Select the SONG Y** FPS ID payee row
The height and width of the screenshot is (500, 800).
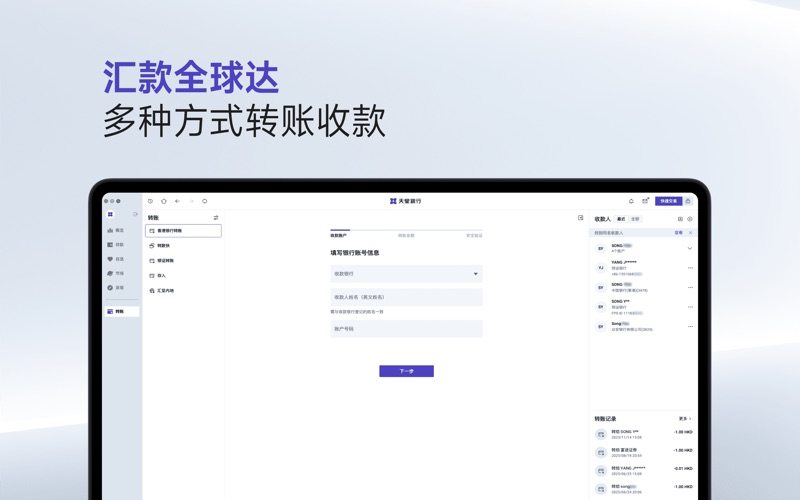click(643, 307)
